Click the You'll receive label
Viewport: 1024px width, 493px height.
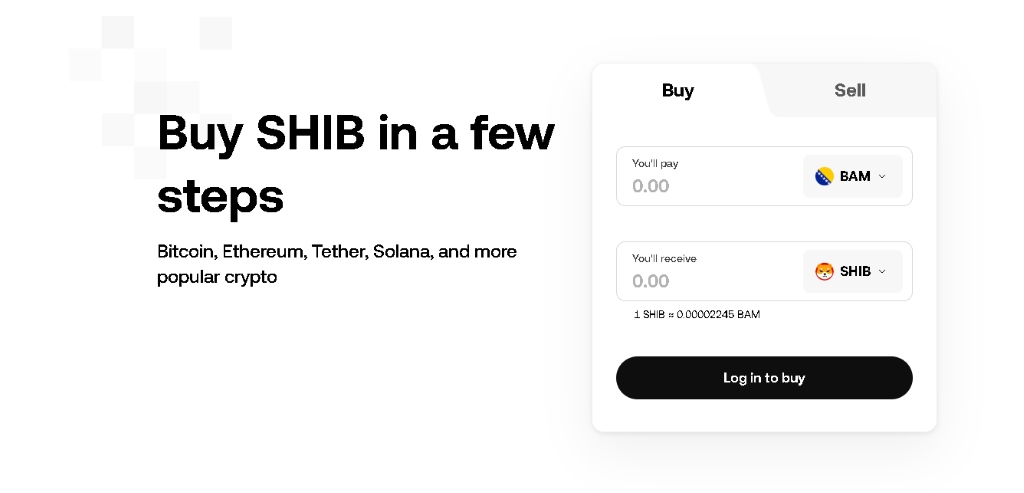pos(664,259)
